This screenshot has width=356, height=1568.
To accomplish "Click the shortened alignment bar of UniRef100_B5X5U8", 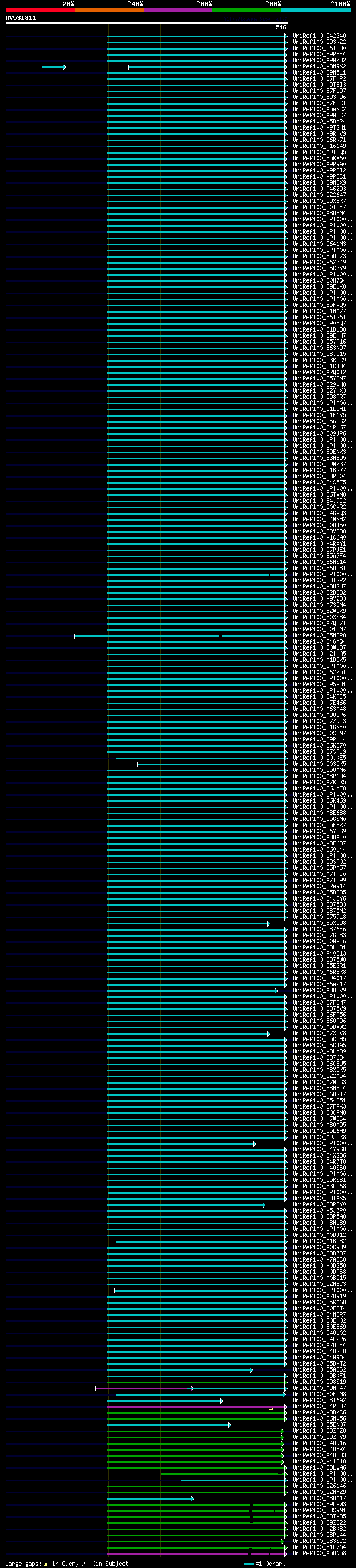I will 188,923.
